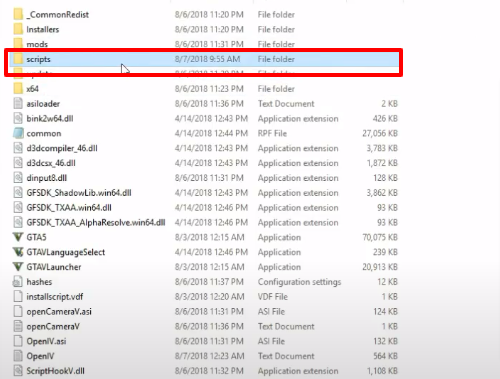This screenshot has height=379, width=500.
Task: Select the openCameraV text document name
Action: (x=53, y=326)
